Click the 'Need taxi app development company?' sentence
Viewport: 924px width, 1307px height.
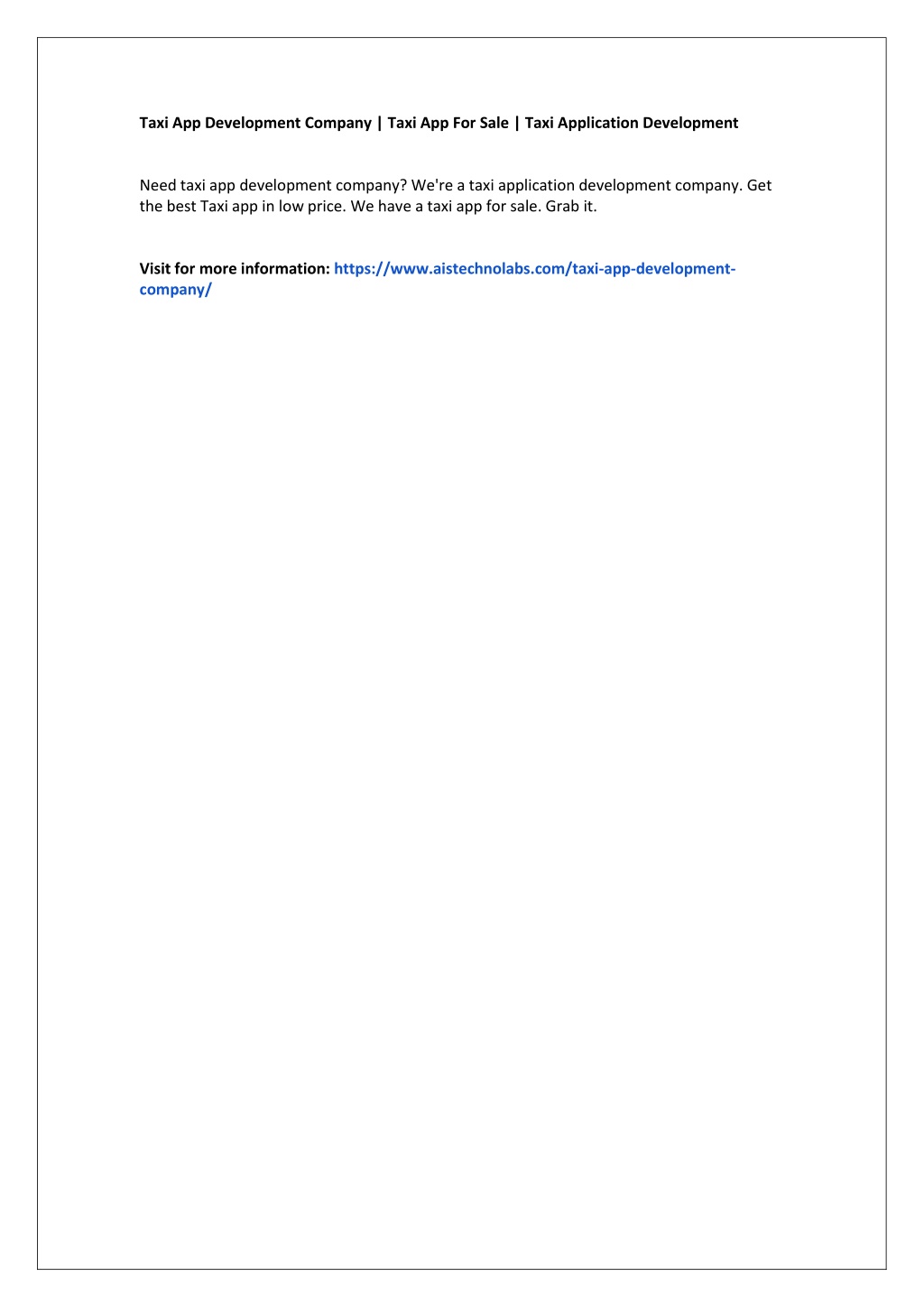tap(273, 185)
